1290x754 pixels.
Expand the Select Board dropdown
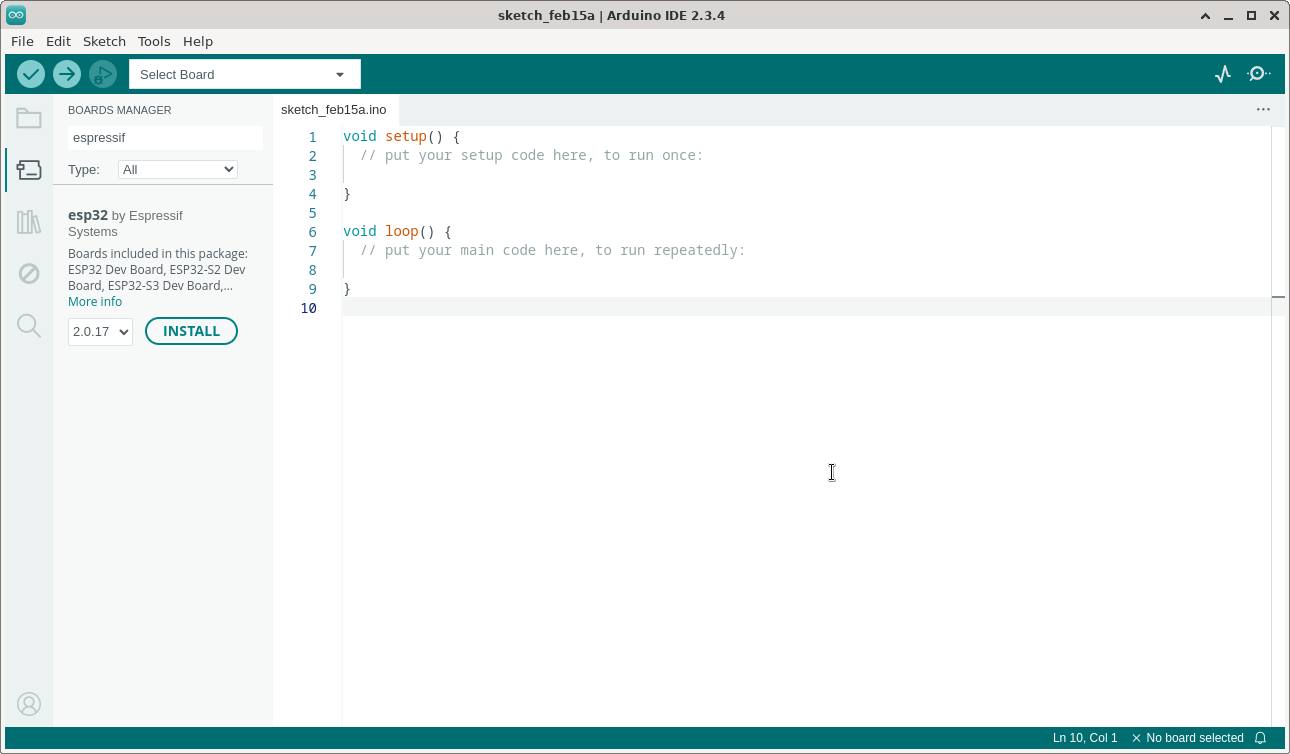pos(245,74)
